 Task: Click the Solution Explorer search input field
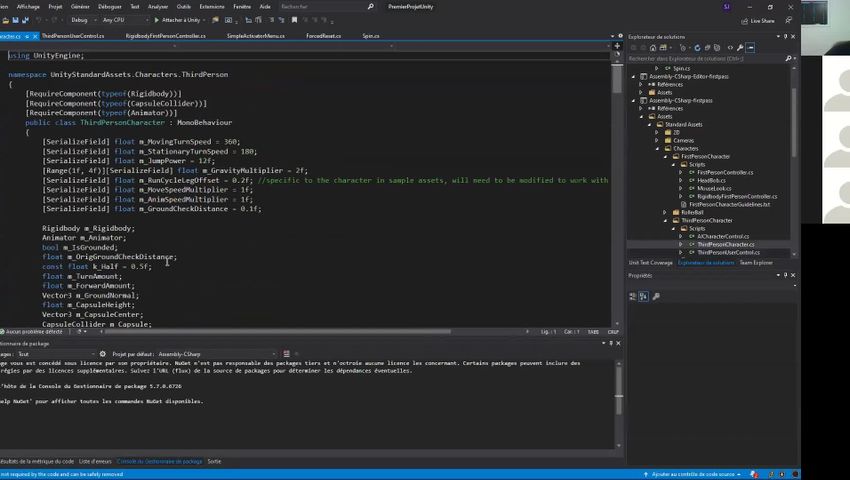(705, 59)
